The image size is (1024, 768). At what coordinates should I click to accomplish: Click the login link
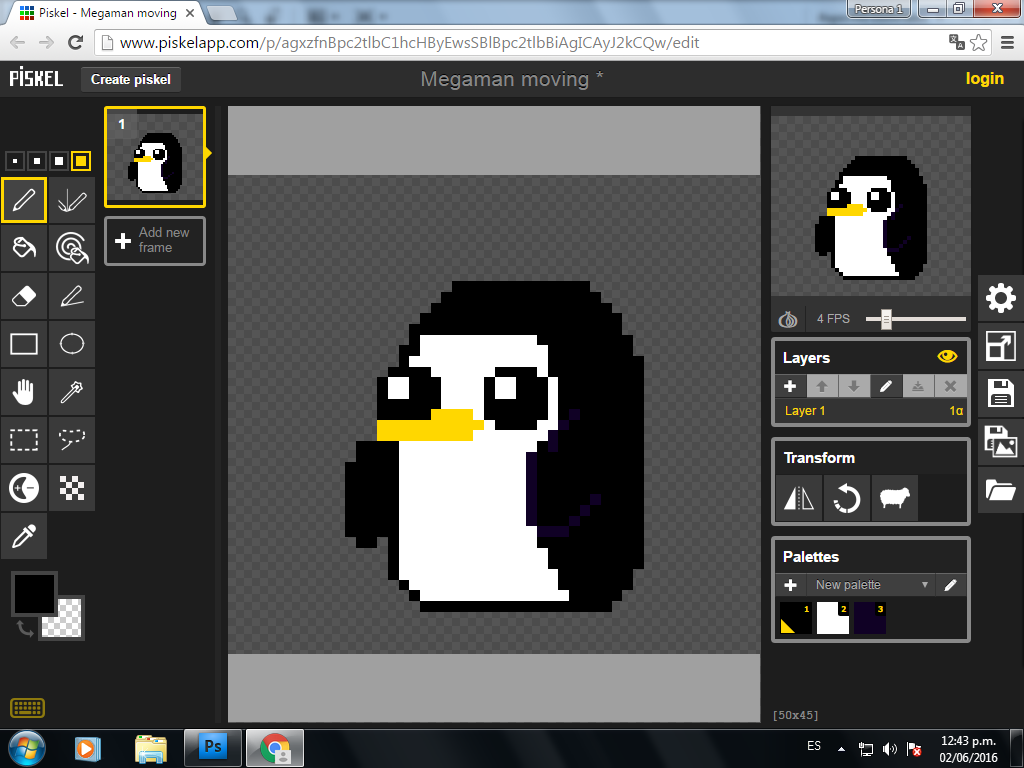coord(984,78)
